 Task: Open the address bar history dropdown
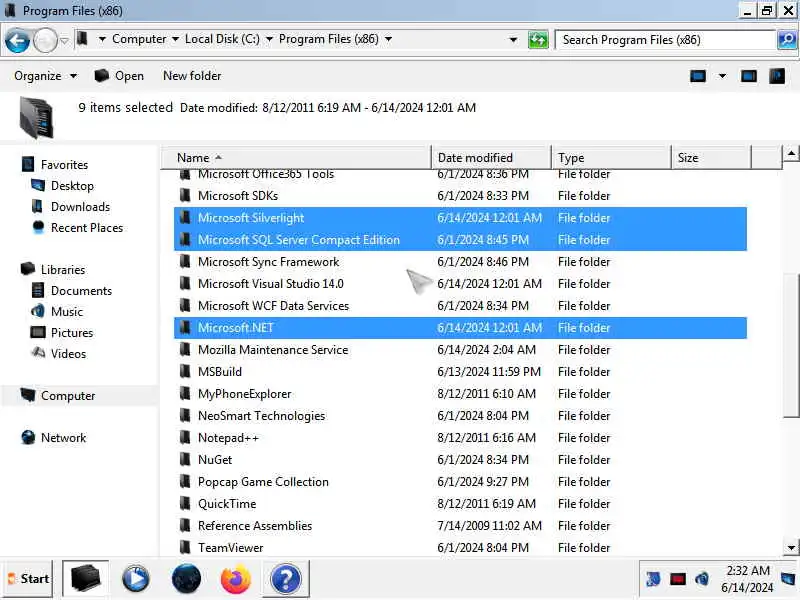513,39
